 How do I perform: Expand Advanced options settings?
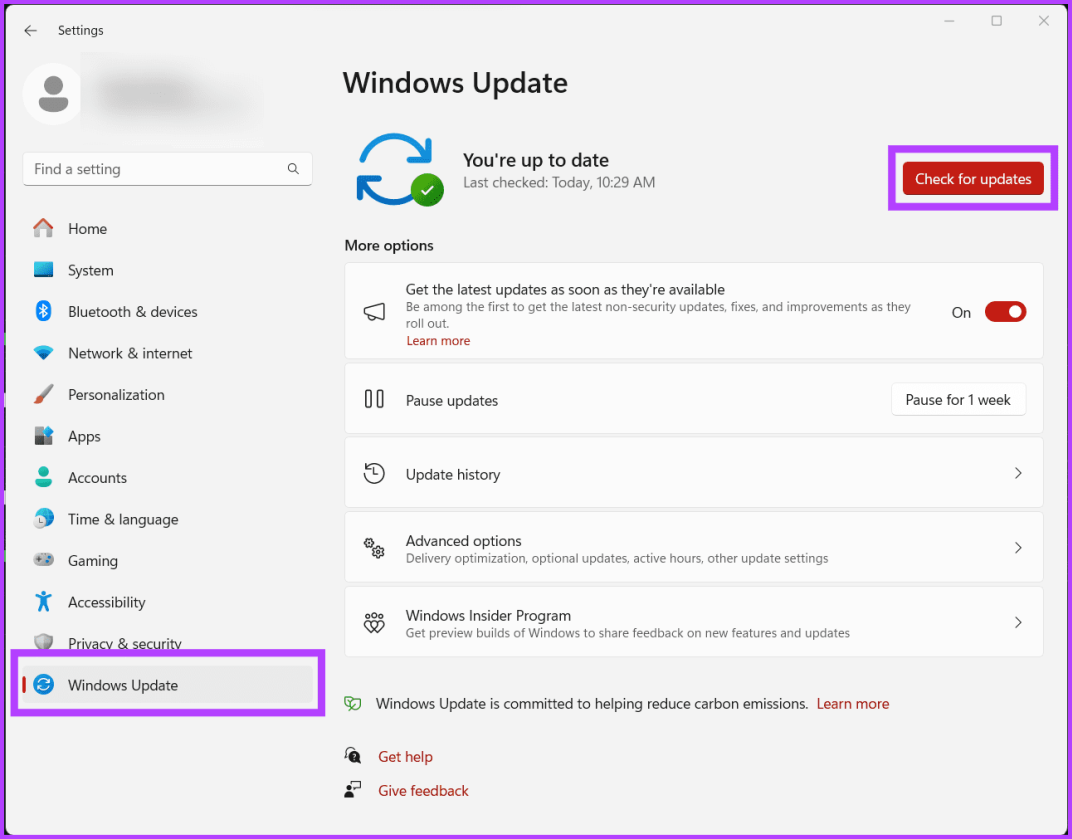[x=694, y=547]
